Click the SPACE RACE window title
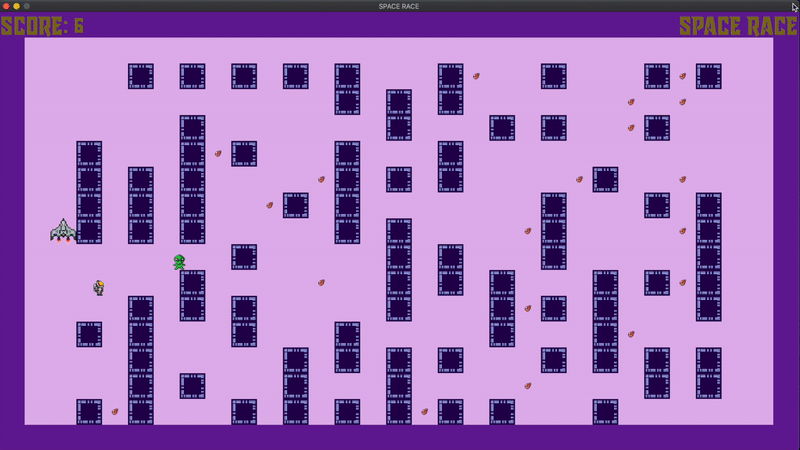This screenshot has width=800, height=450. [x=399, y=6]
